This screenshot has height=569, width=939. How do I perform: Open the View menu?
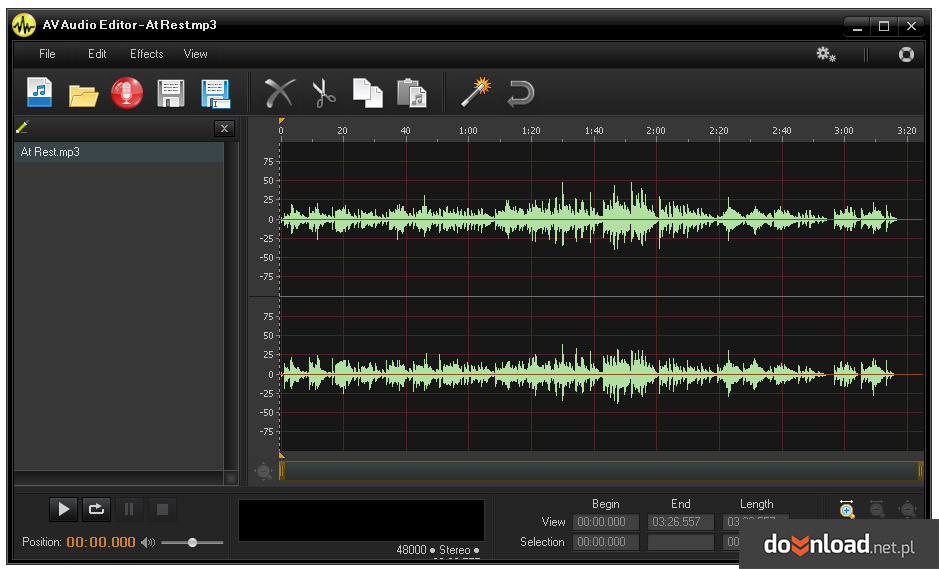tap(195, 54)
